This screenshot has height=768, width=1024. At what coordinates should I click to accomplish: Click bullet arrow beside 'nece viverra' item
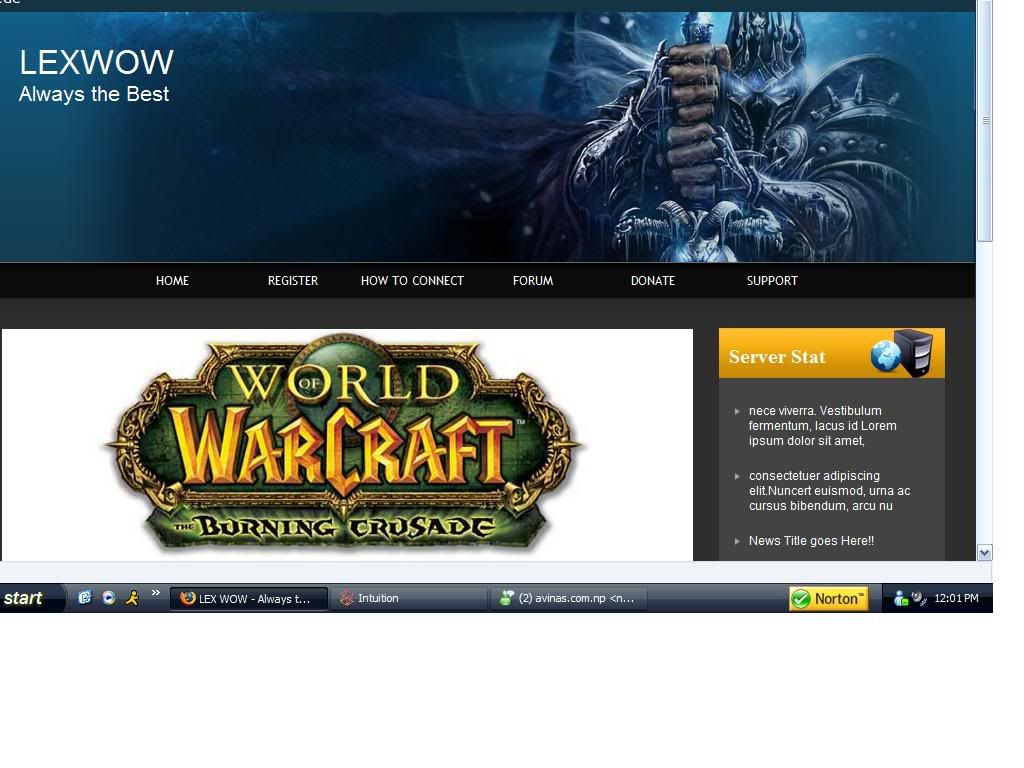(x=737, y=411)
